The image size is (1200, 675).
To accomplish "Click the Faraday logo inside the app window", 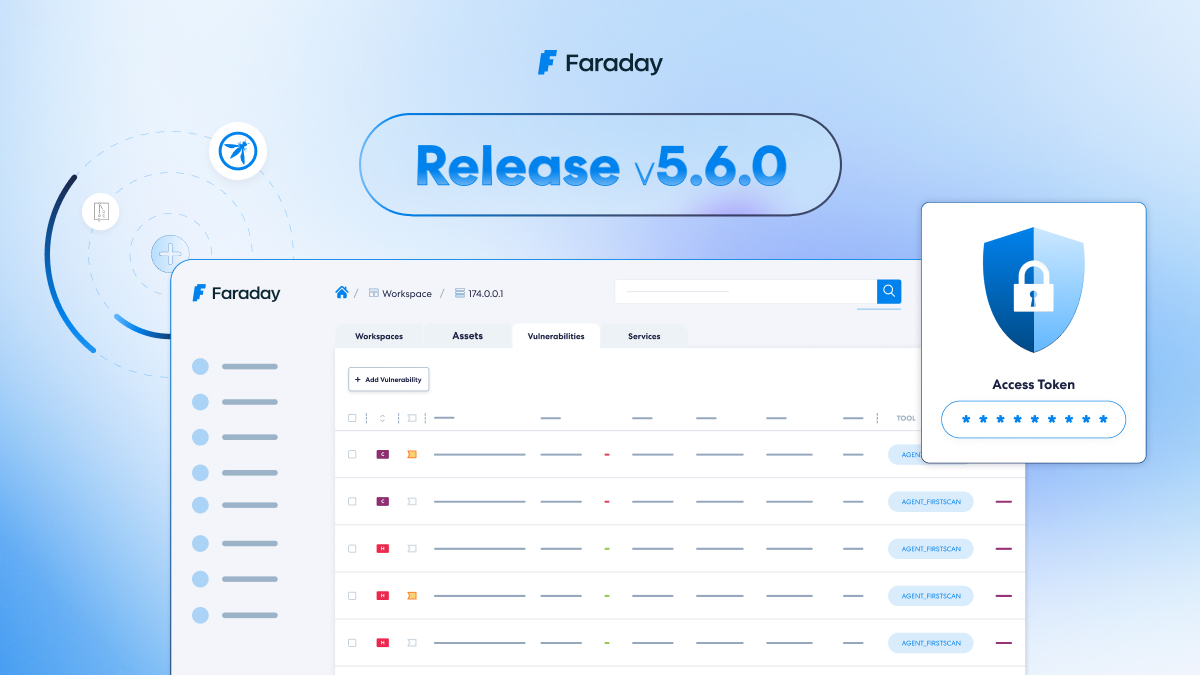I will click(236, 293).
